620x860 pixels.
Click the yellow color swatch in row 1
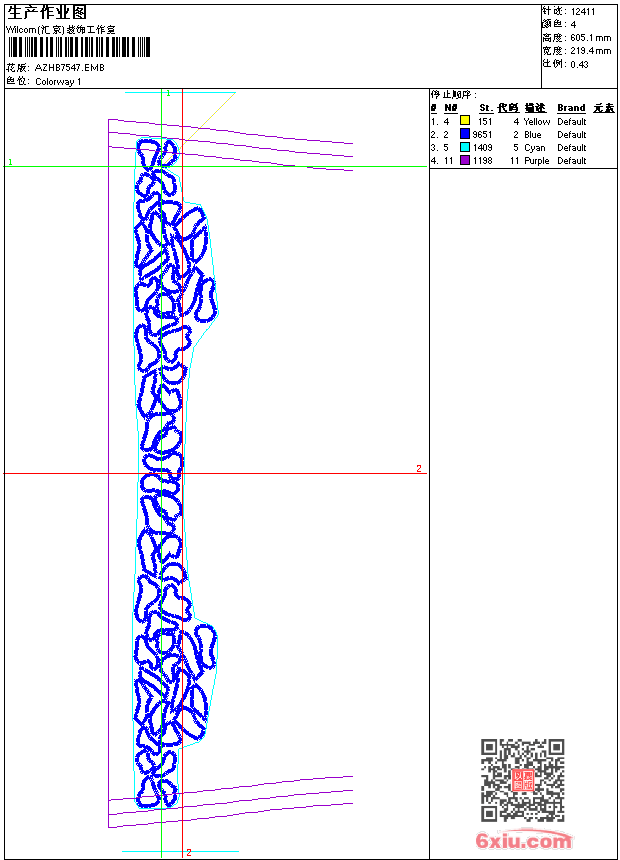tap(465, 121)
